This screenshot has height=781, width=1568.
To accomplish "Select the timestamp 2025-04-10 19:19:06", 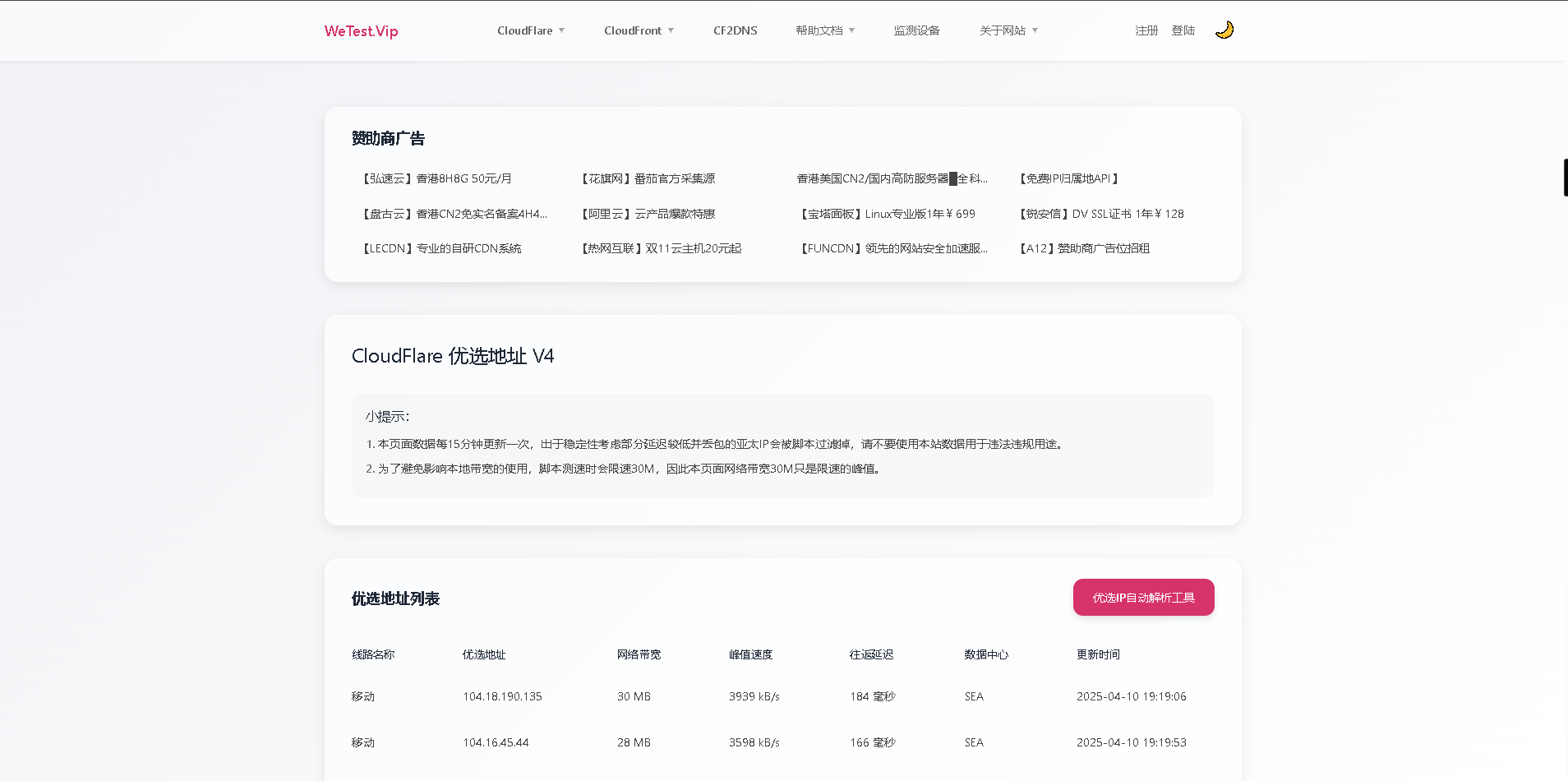I will pos(1132,696).
